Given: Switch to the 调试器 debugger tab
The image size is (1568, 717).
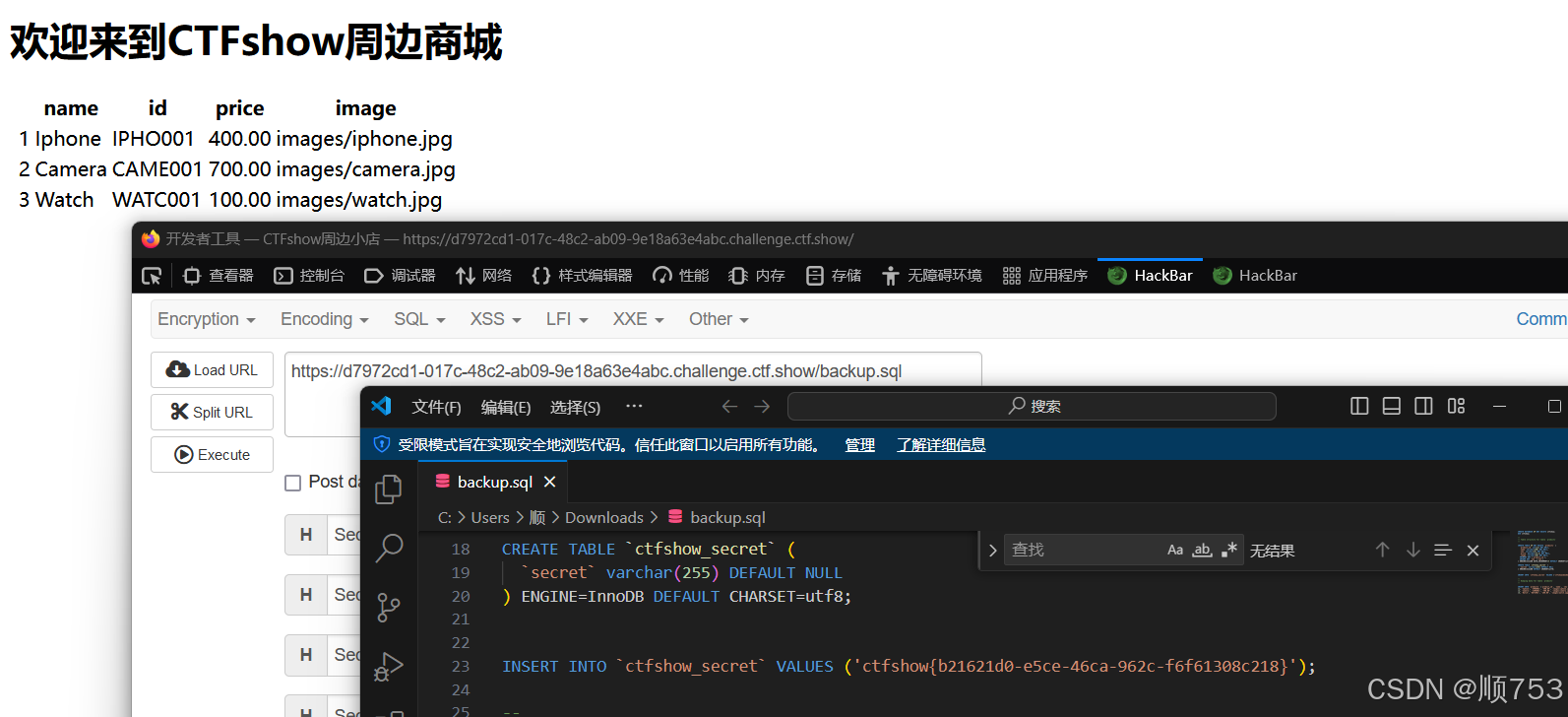Looking at the screenshot, I should click(400, 276).
